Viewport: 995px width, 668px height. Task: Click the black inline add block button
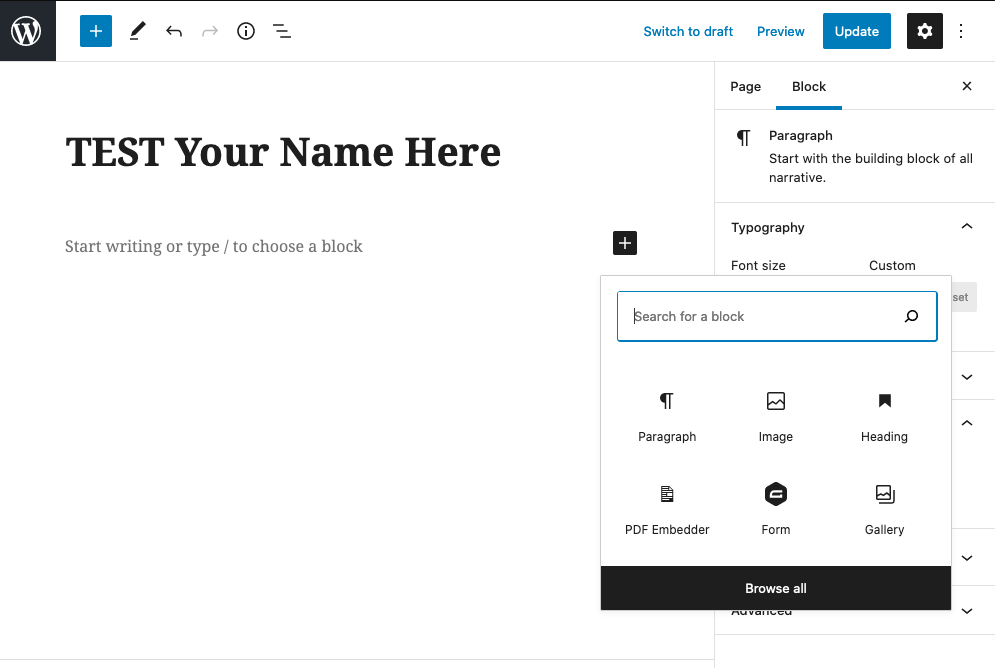625,243
